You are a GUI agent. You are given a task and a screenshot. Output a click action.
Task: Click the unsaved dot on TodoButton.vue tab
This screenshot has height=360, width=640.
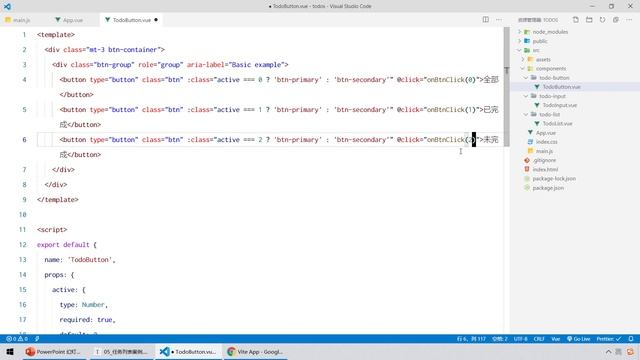(156, 20)
